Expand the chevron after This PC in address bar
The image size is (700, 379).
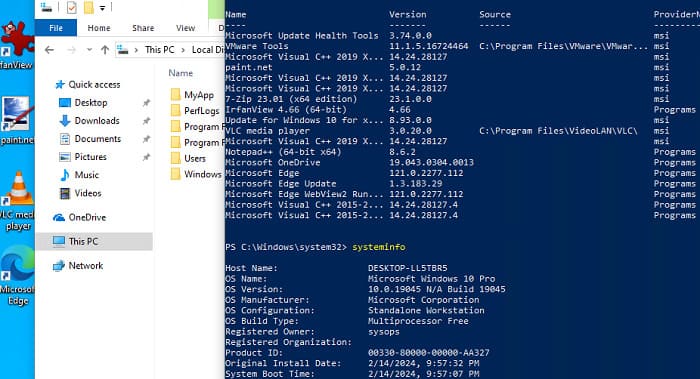click(x=183, y=50)
